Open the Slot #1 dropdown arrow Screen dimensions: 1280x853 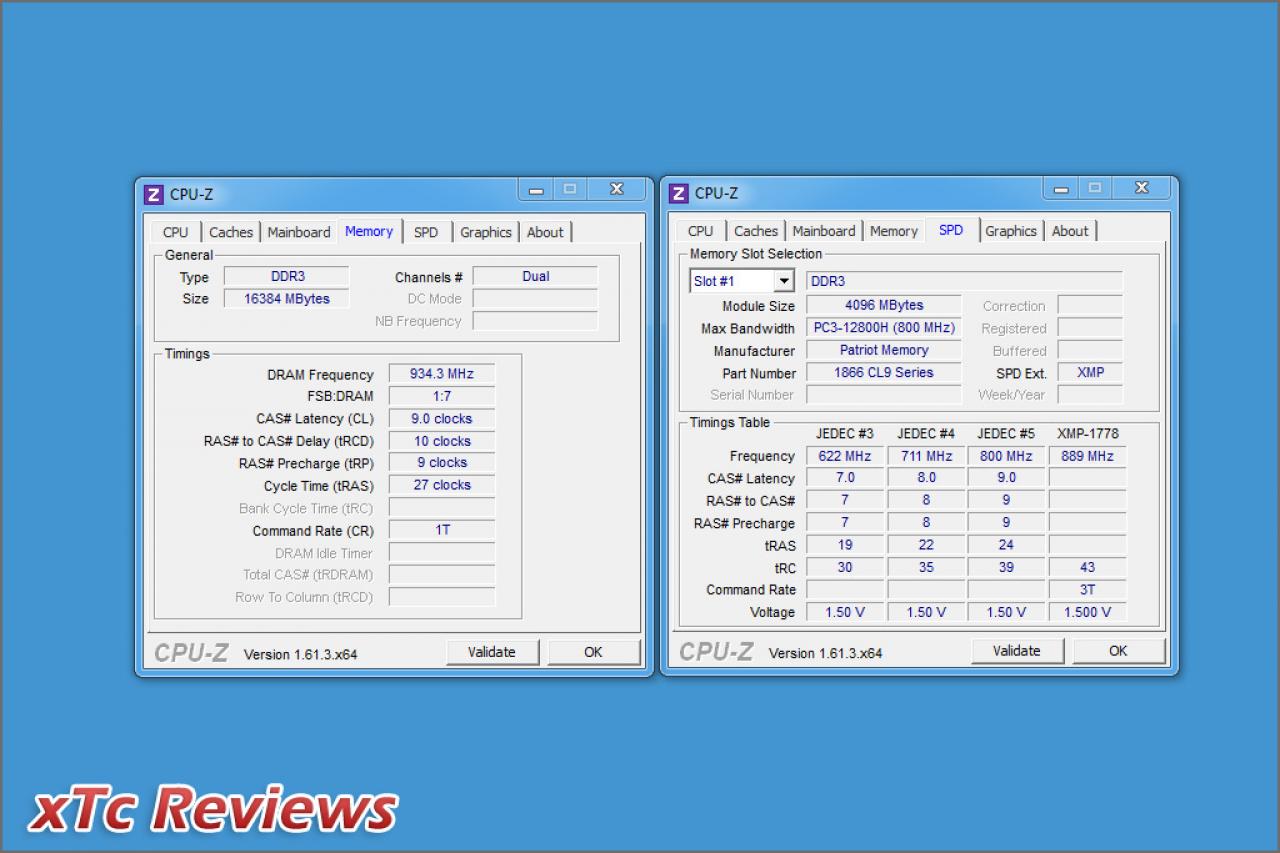784,281
